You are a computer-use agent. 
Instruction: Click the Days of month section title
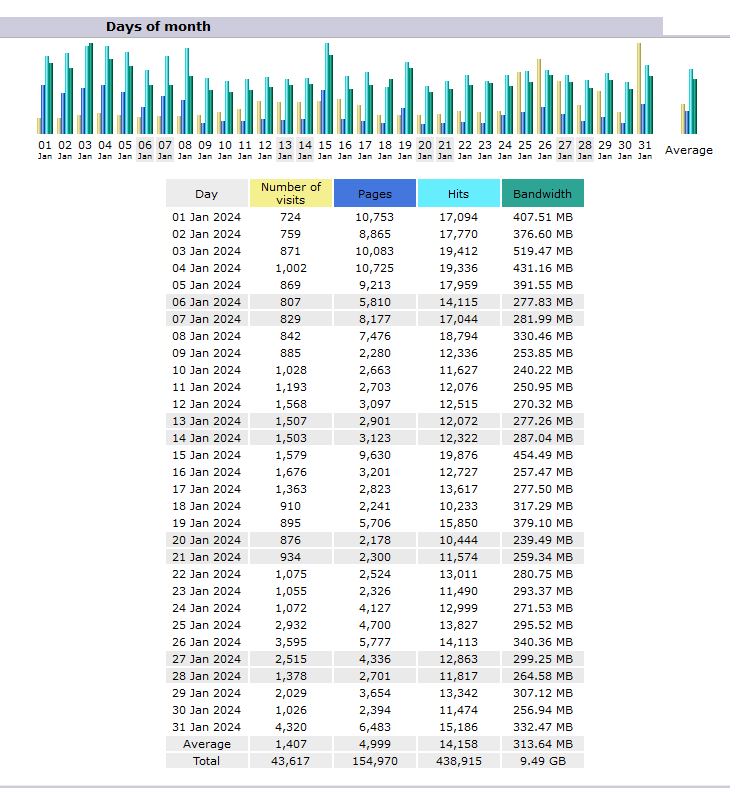point(158,27)
